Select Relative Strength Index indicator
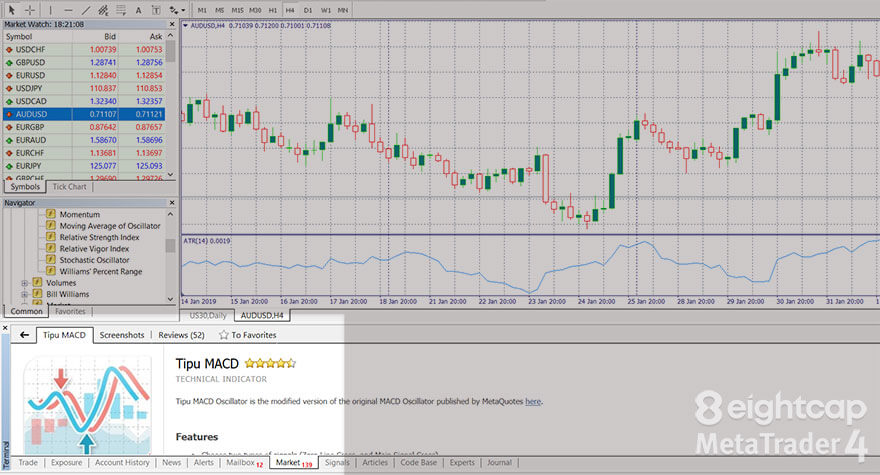Viewport: 880px width, 475px height. (x=99, y=237)
